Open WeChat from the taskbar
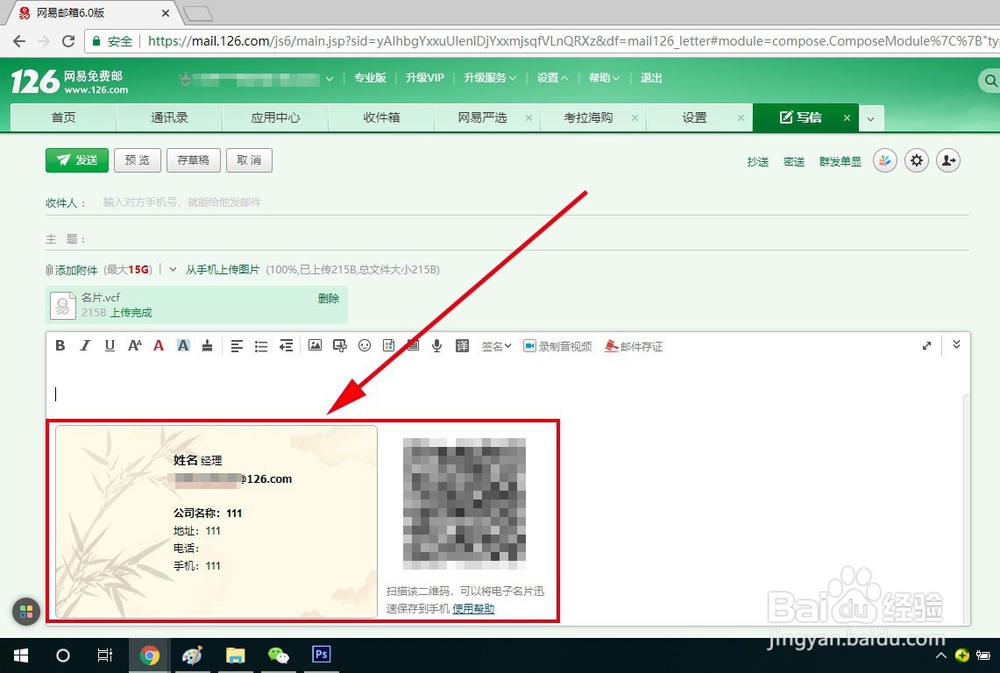1000x673 pixels. pyautogui.click(x=278, y=655)
